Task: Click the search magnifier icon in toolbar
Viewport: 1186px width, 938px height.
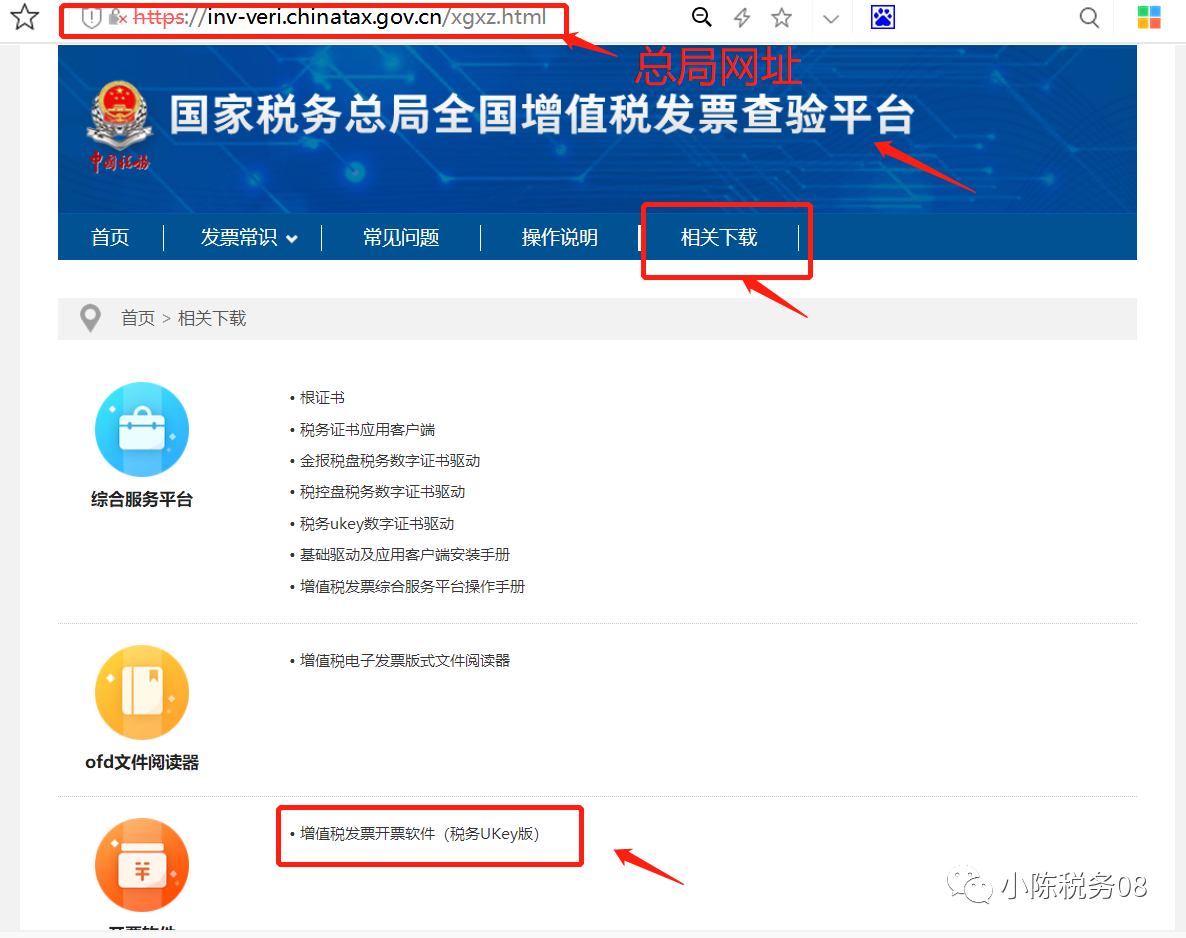Action: (x=1089, y=17)
